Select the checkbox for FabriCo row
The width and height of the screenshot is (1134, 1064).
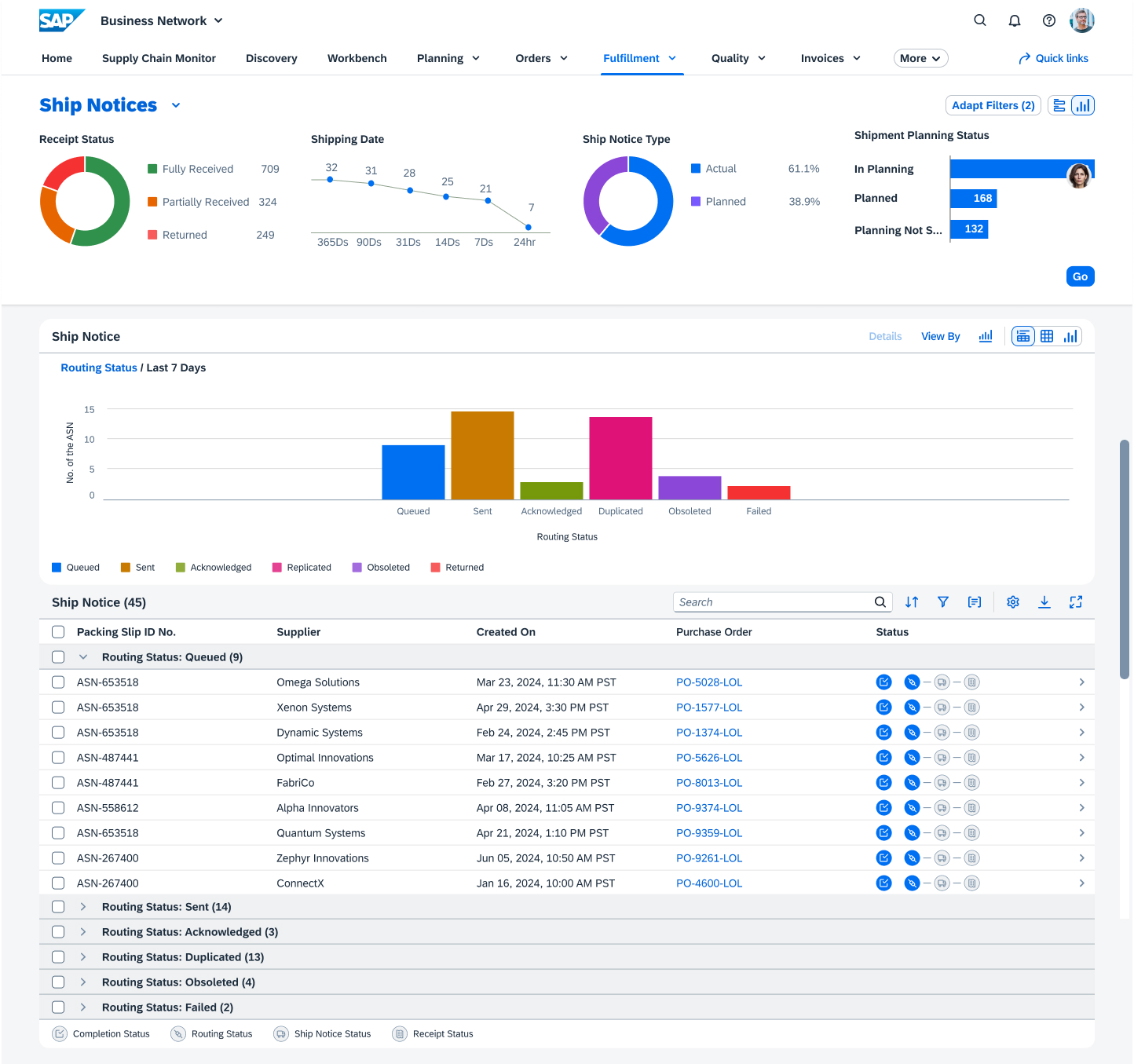58,783
